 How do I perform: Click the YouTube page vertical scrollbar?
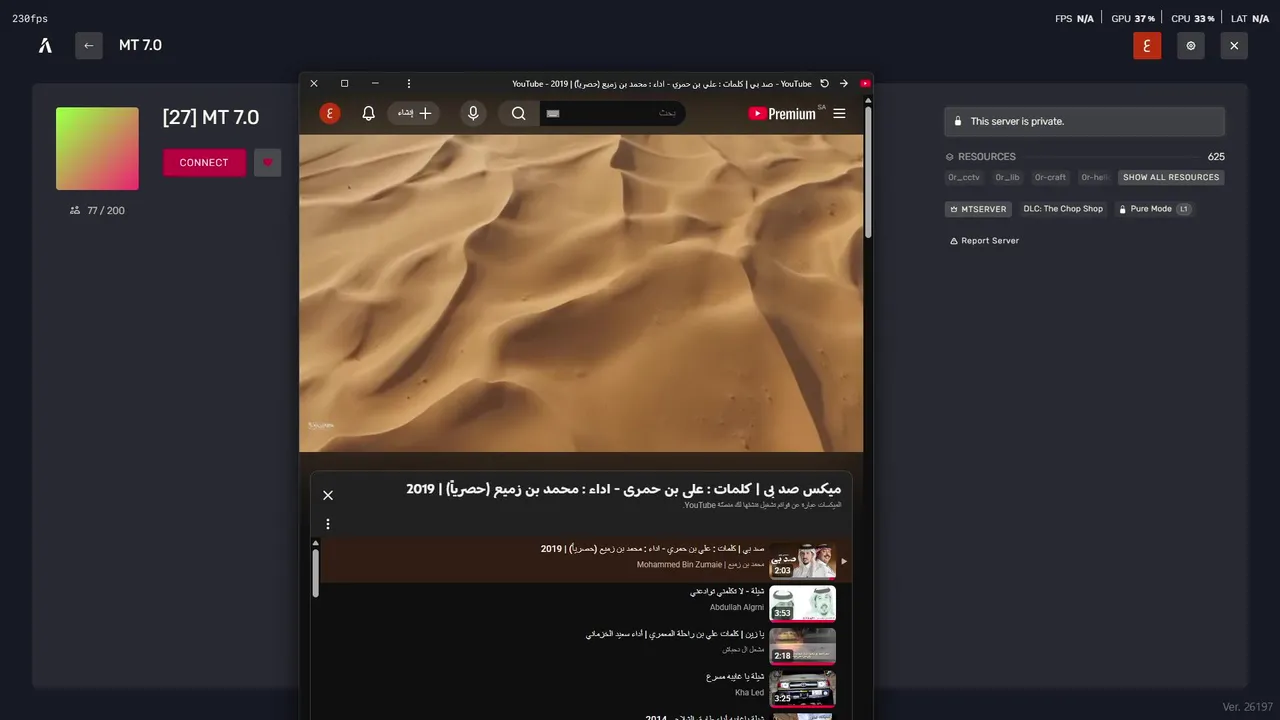(868, 170)
